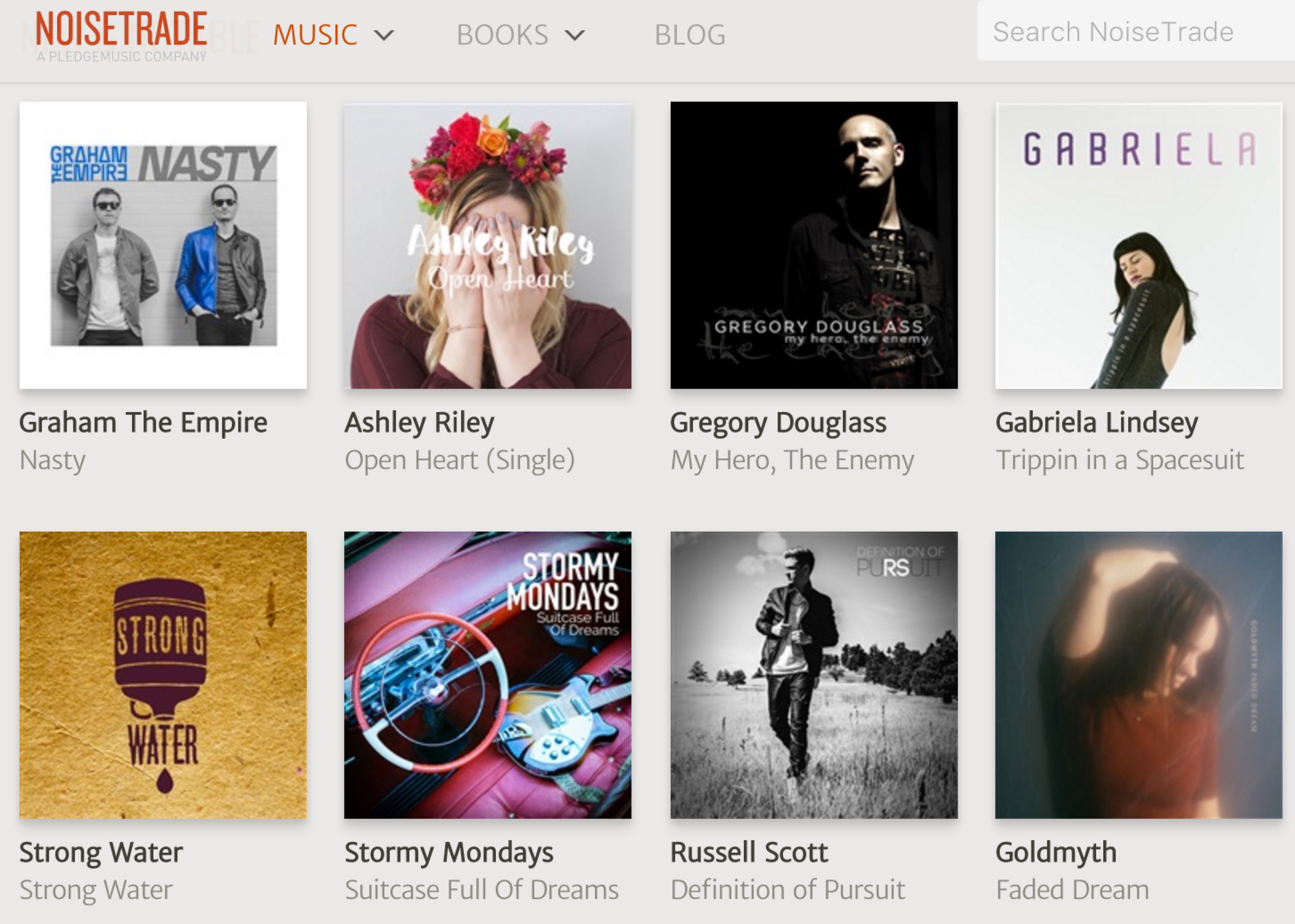Open Gabriela Lindsey album artwork
The height and width of the screenshot is (924, 1295).
coord(1138,245)
